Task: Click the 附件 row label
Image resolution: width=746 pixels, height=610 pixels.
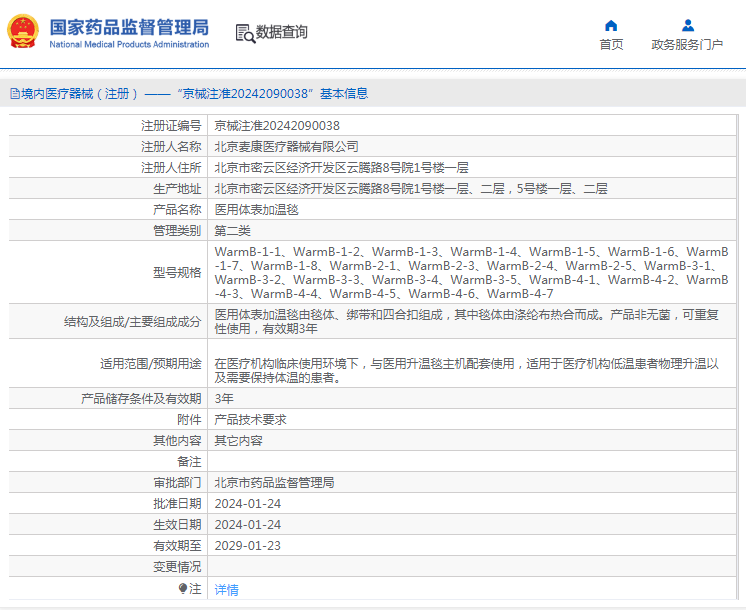Action: tap(189, 420)
